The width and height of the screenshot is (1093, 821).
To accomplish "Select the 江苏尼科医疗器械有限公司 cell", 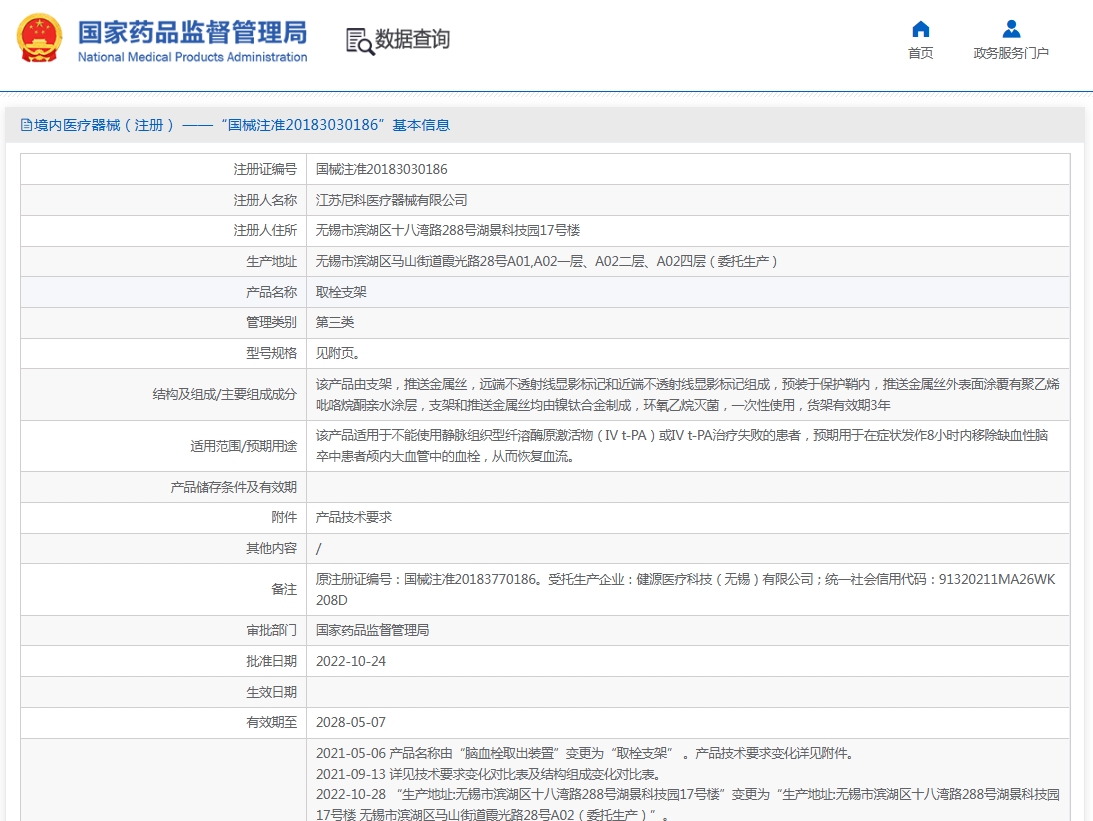I will tap(391, 200).
